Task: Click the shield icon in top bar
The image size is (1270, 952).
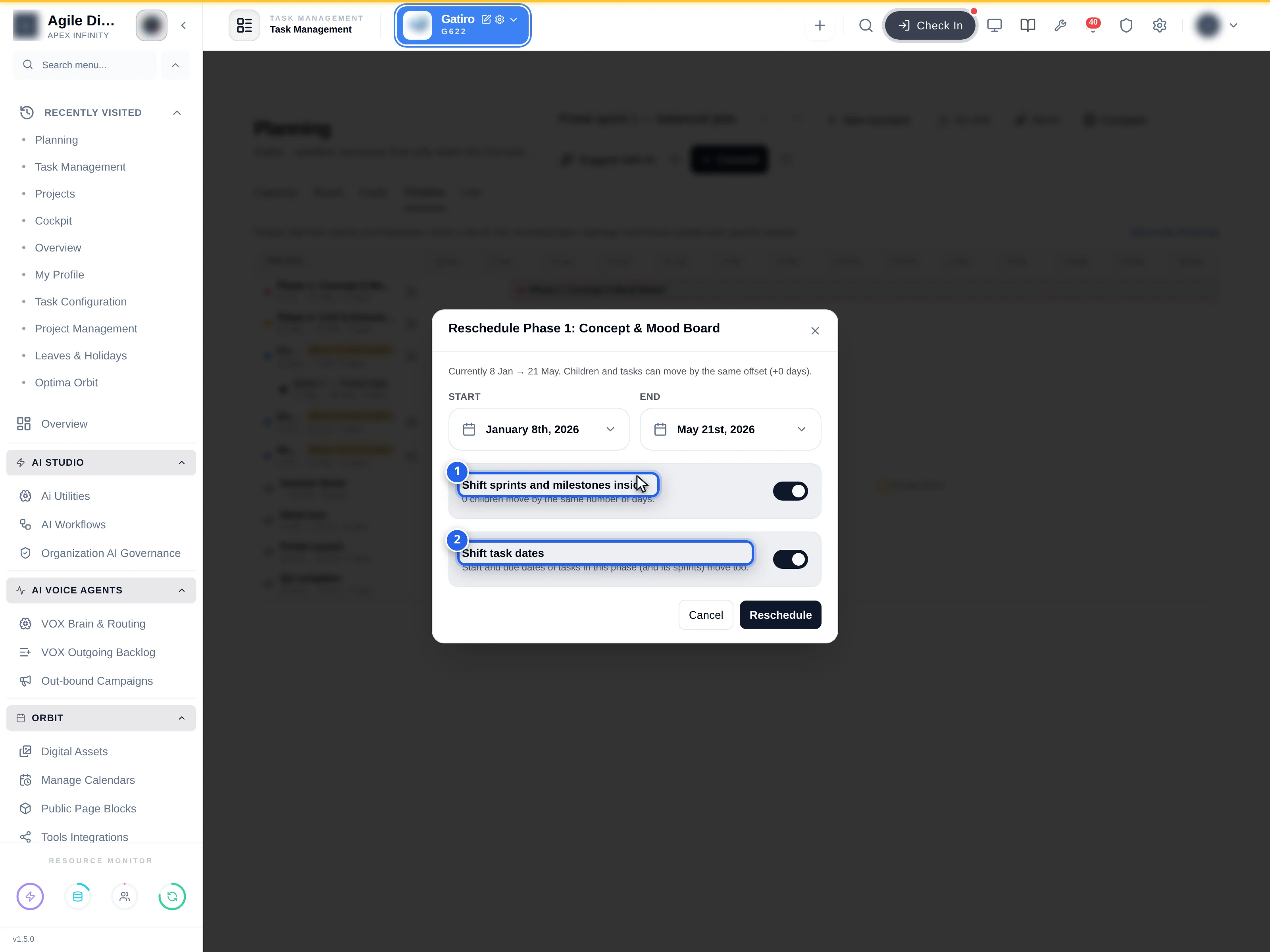Action: [1126, 25]
